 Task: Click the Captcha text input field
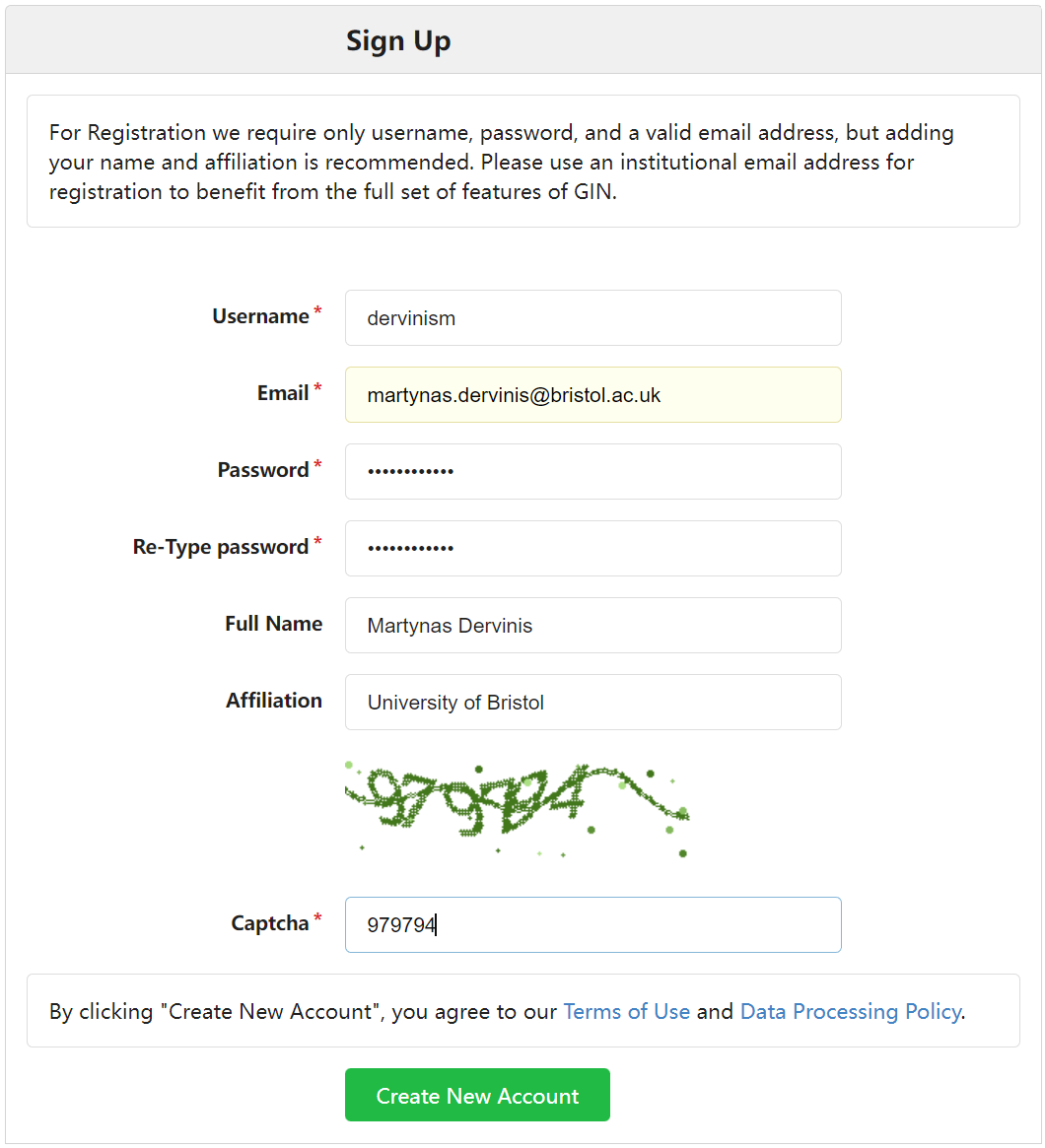tap(592, 924)
